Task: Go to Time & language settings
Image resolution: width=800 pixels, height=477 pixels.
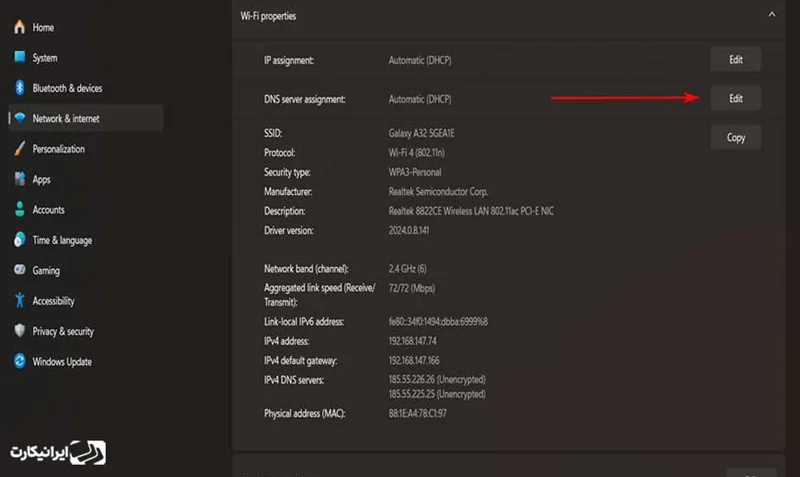Action: pos(62,240)
